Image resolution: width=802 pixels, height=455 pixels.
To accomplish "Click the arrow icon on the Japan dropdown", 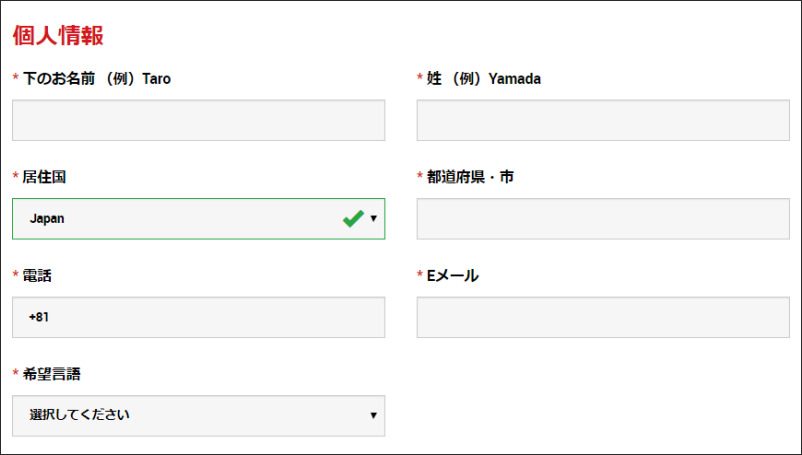I will [373, 219].
